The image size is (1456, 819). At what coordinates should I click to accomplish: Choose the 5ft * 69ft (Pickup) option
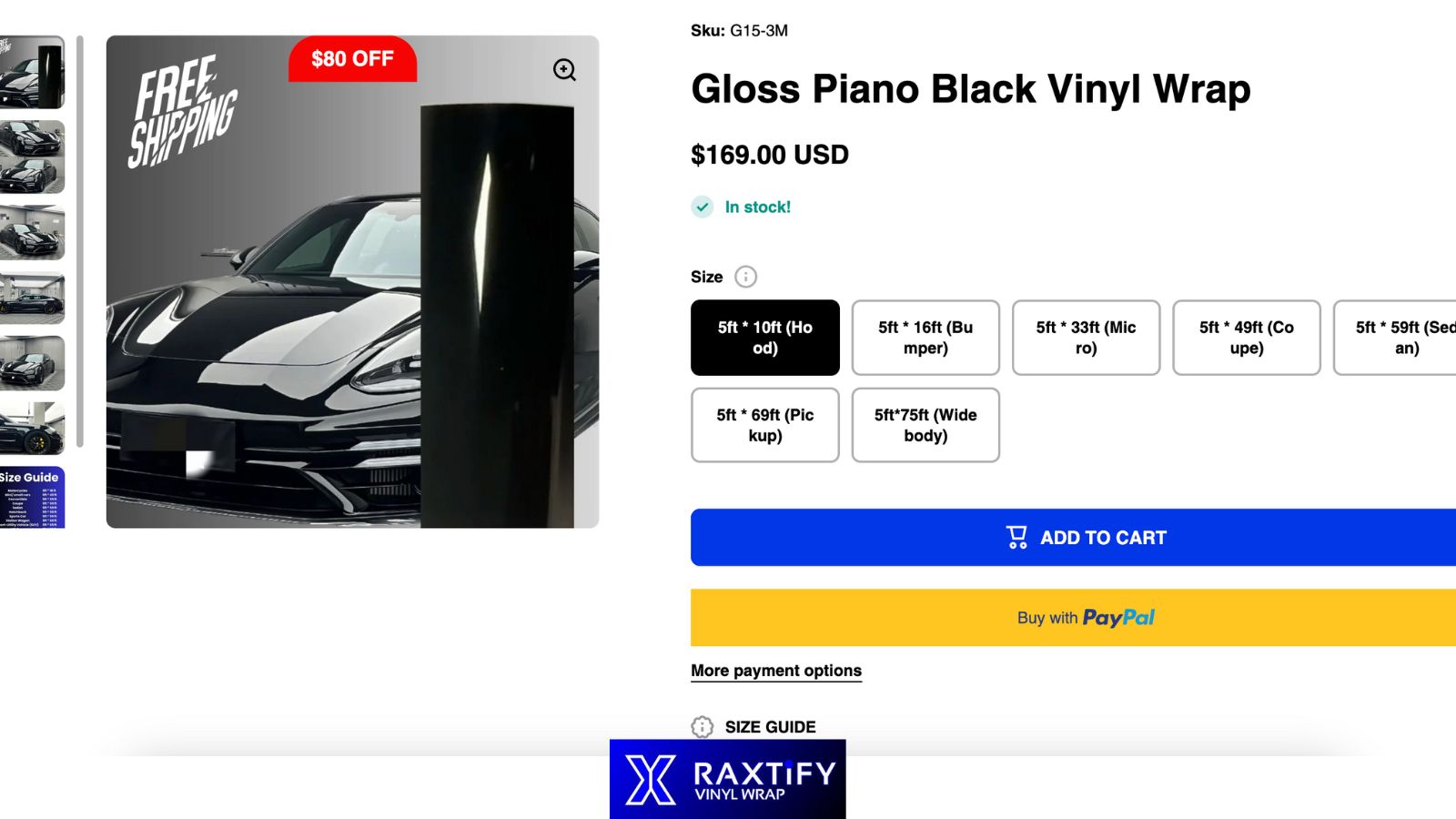point(764,425)
